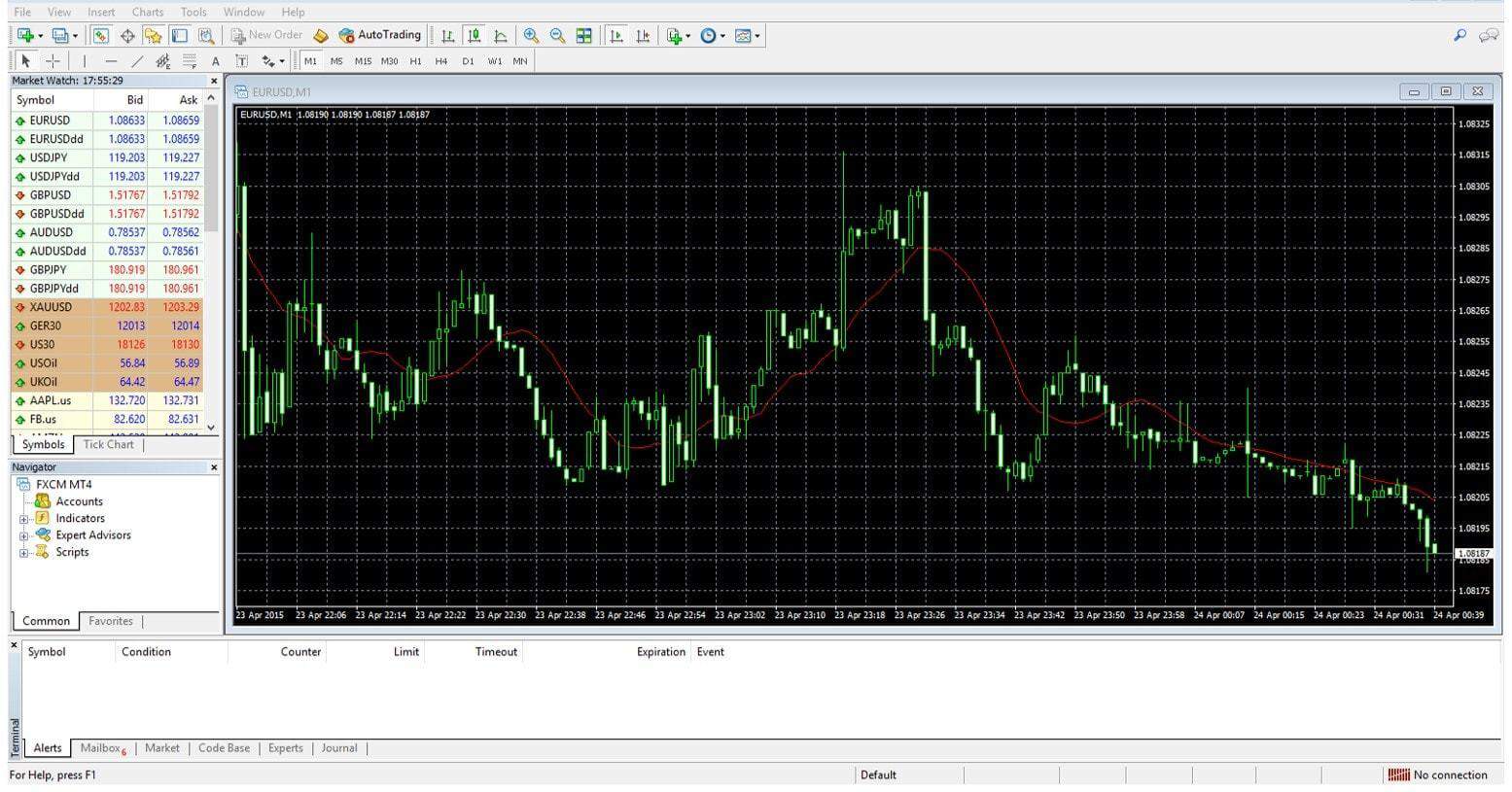Viewport: 1512px width, 792px height.
Task: Click the Default profile in status bar
Action: [x=878, y=775]
